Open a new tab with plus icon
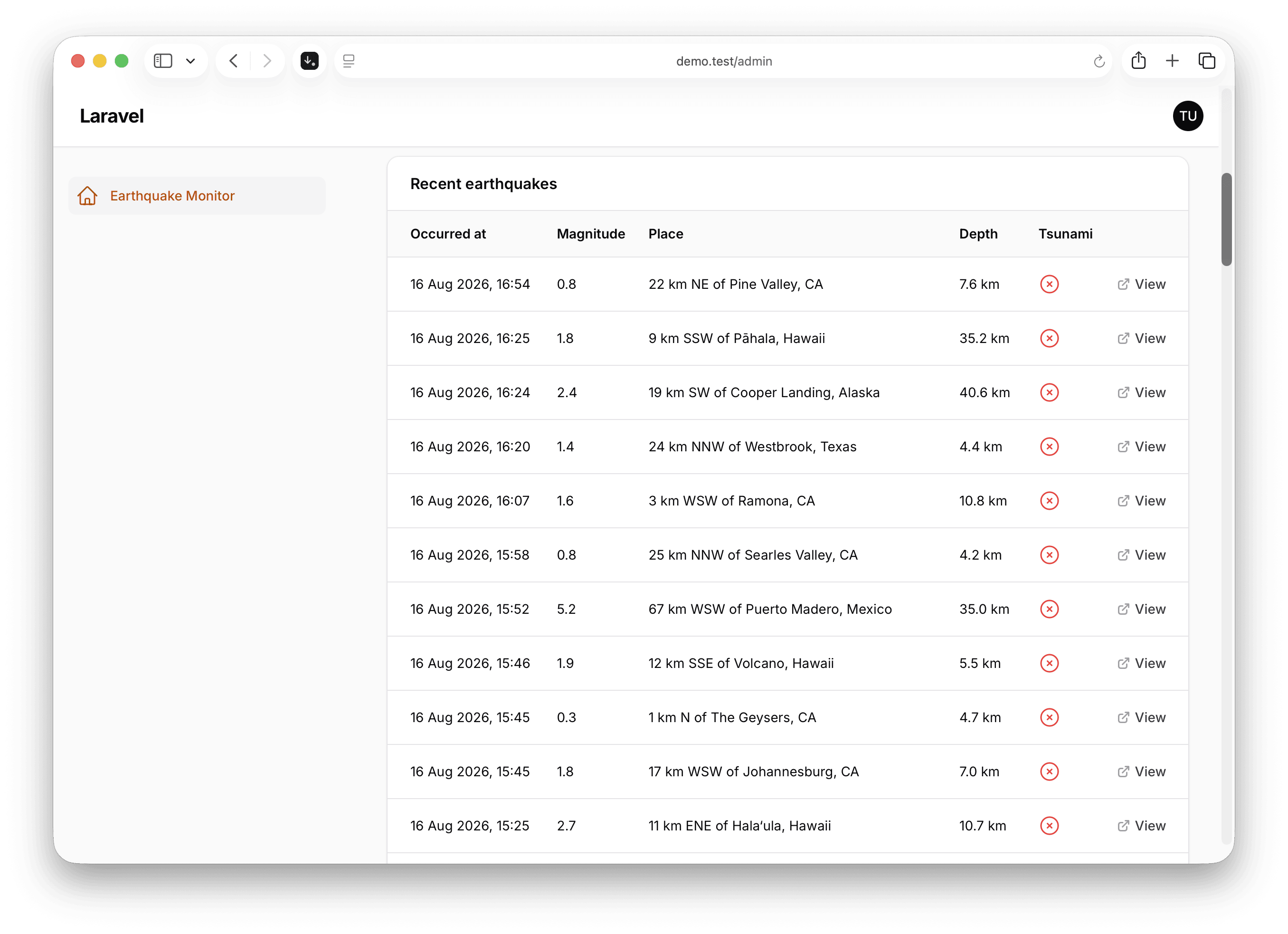 (1173, 61)
